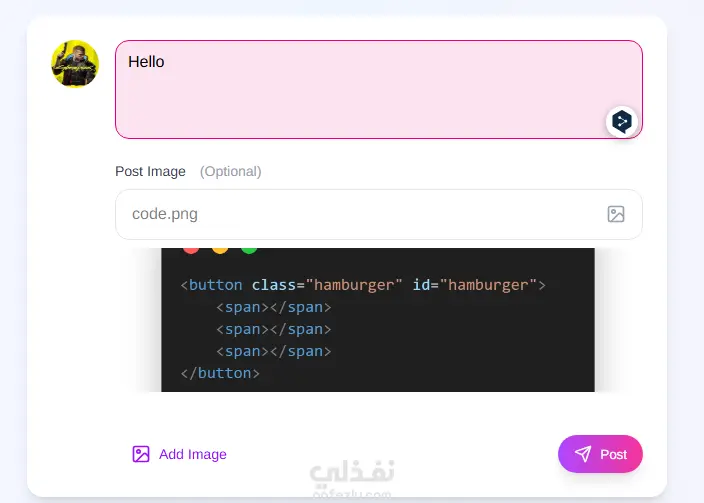The width and height of the screenshot is (704, 503).
Task: Click the first <span></span> code line
Action: (x=273, y=307)
